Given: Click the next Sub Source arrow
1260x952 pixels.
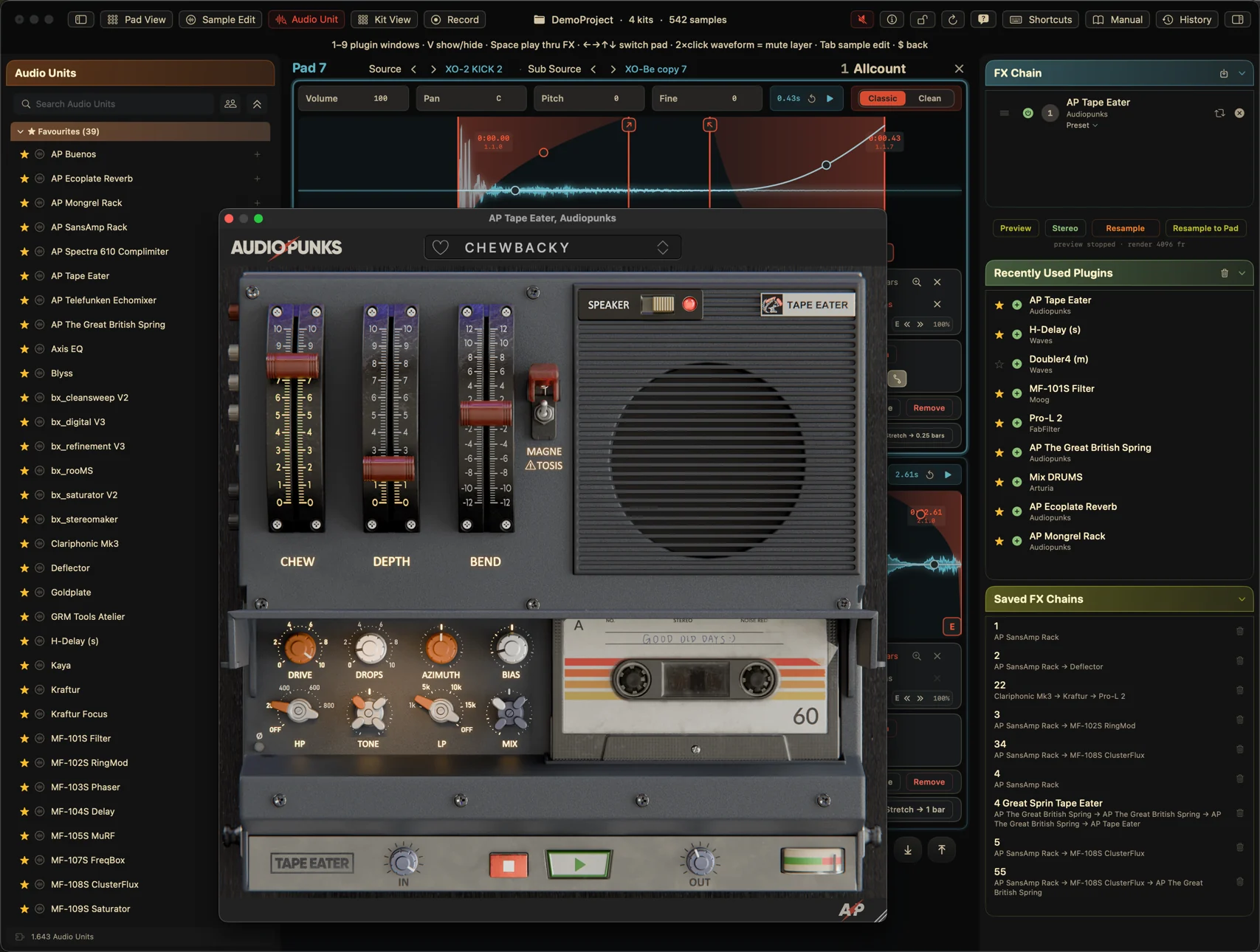Looking at the screenshot, I should tap(613, 69).
